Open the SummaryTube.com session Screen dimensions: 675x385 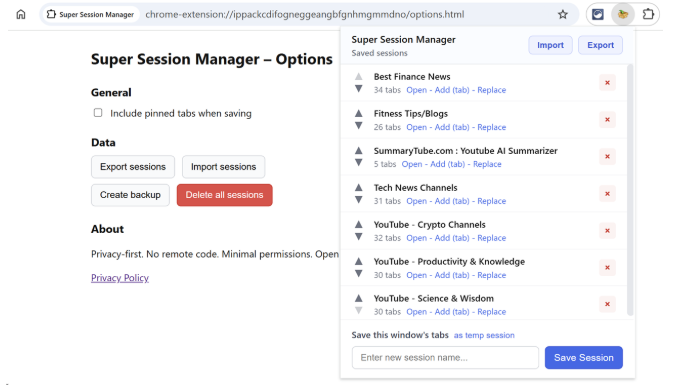[x=412, y=164]
